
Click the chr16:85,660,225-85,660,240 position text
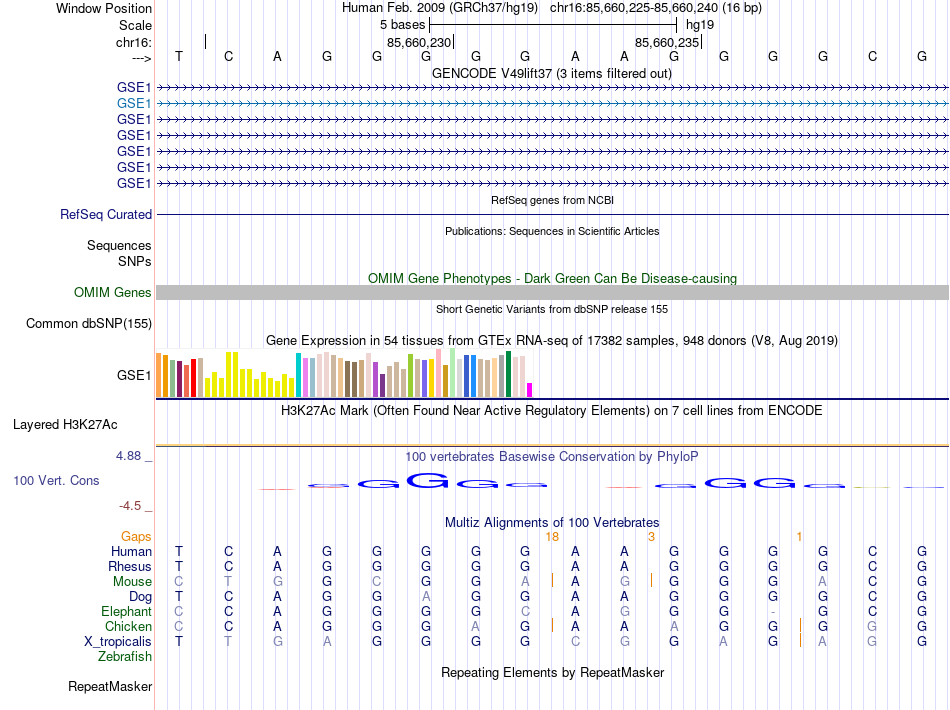coord(656,8)
